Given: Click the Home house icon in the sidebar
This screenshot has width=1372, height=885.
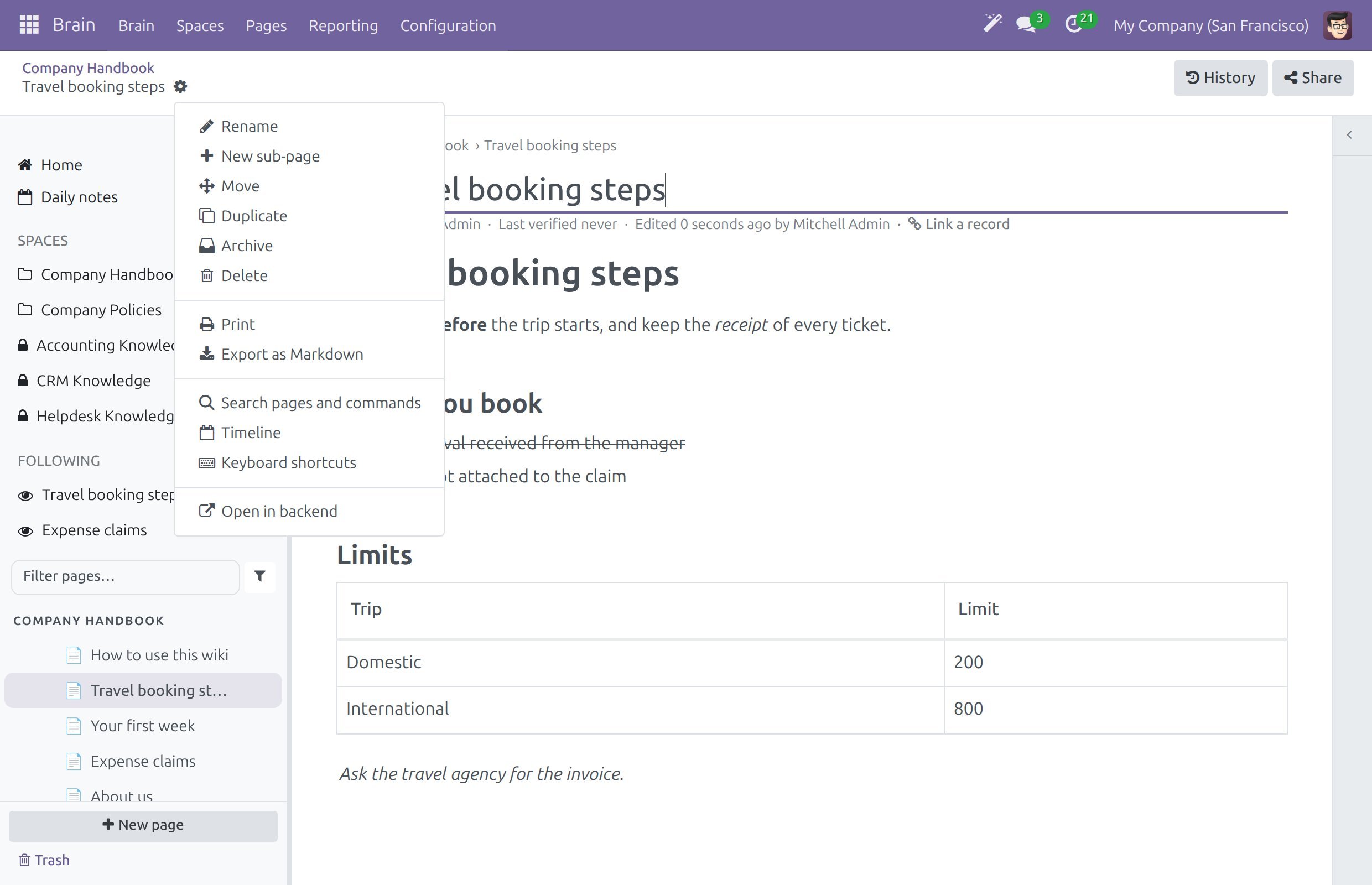Looking at the screenshot, I should click(x=25, y=165).
